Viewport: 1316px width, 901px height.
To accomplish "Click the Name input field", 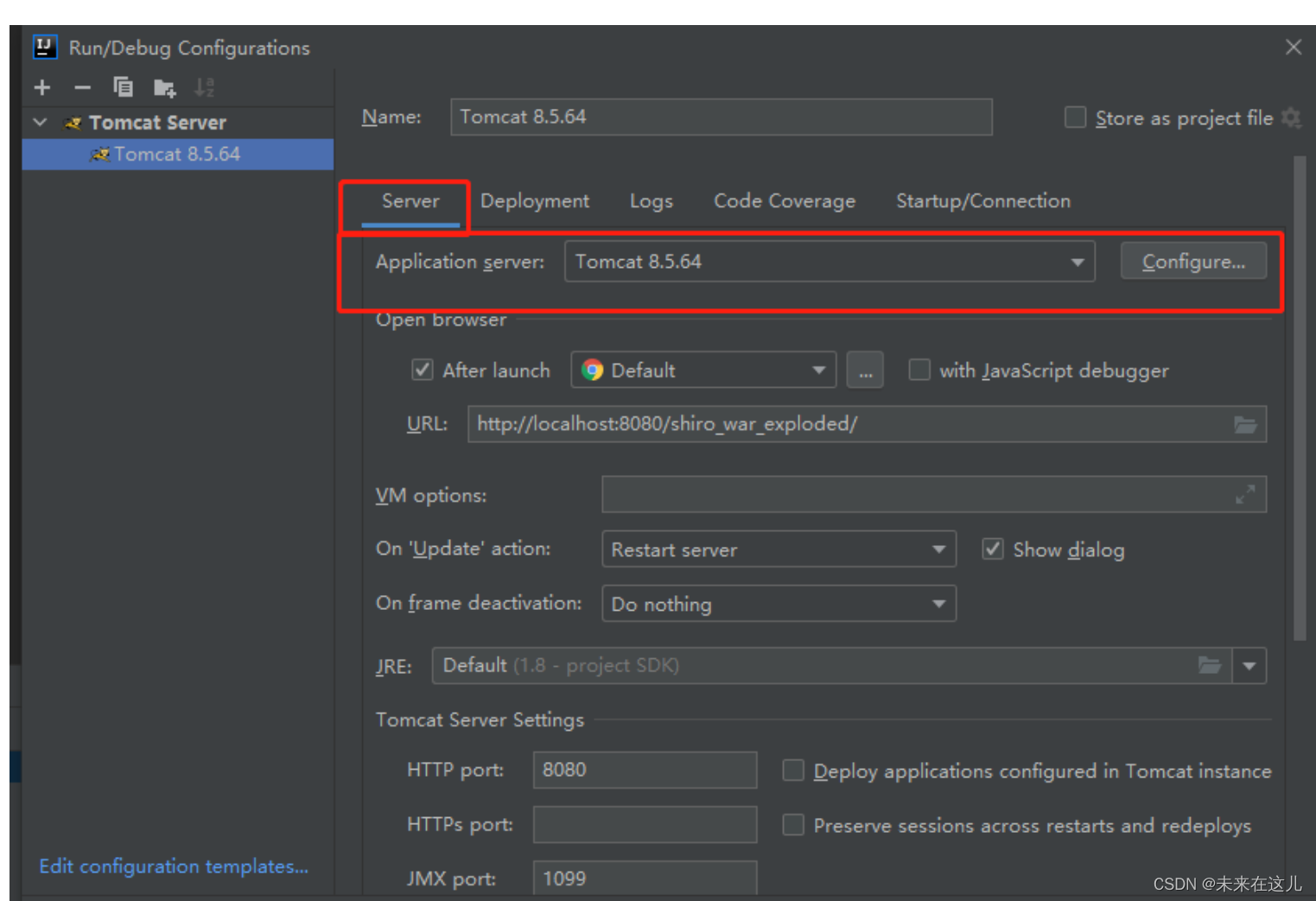I will pyautogui.click(x=722, y=117).
